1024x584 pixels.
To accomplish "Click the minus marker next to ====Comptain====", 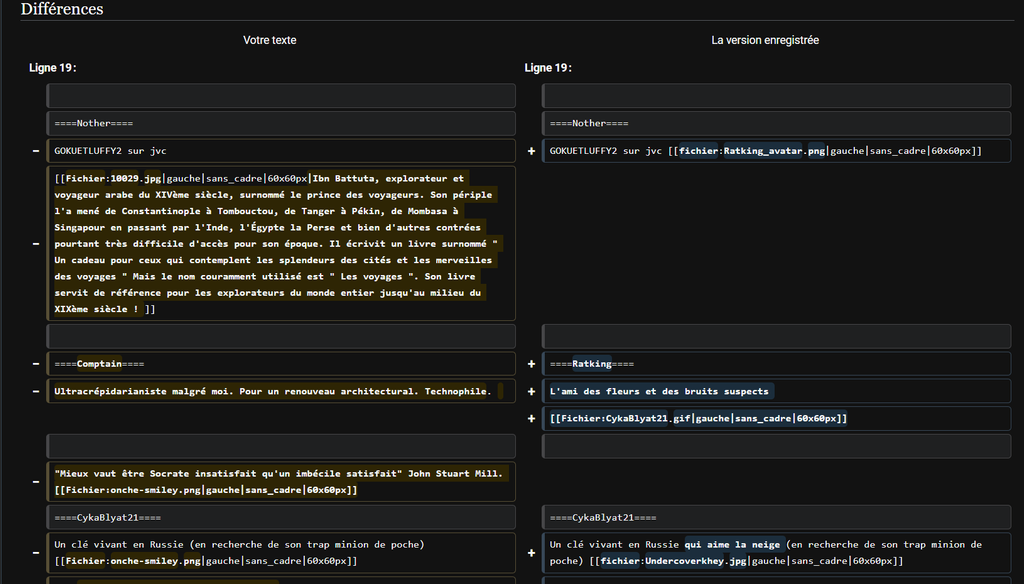I will click(x=36, y=364).
